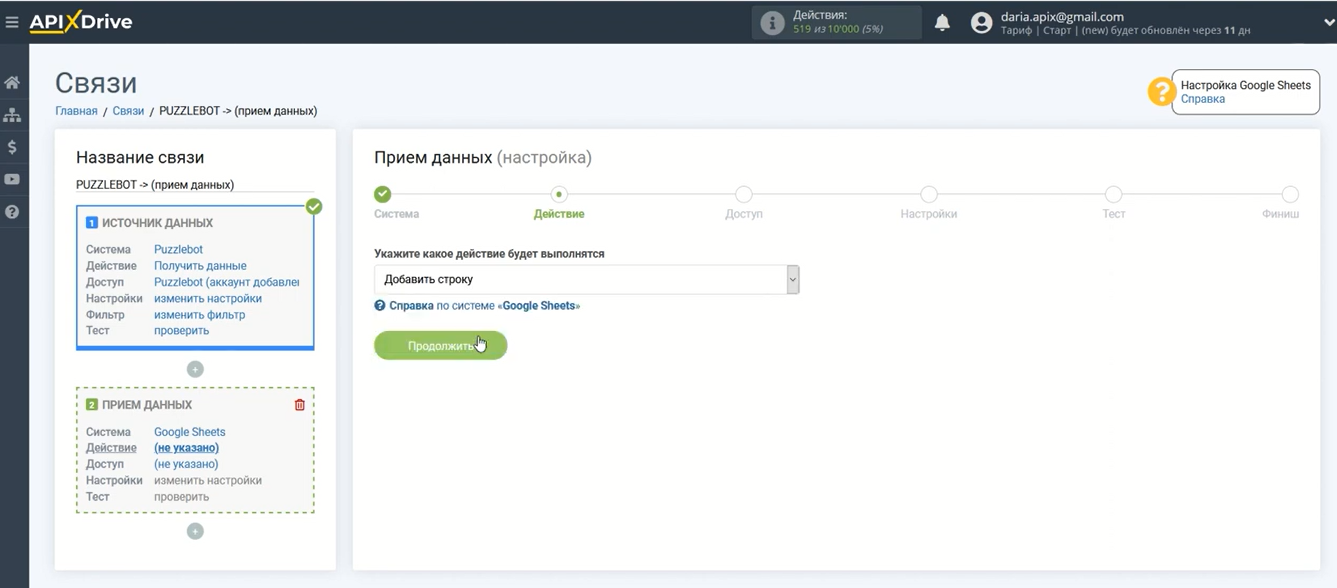Click изменить настройки in data source
The width and height of the screenshot is (1337, 588).
[x=208, y=298]
